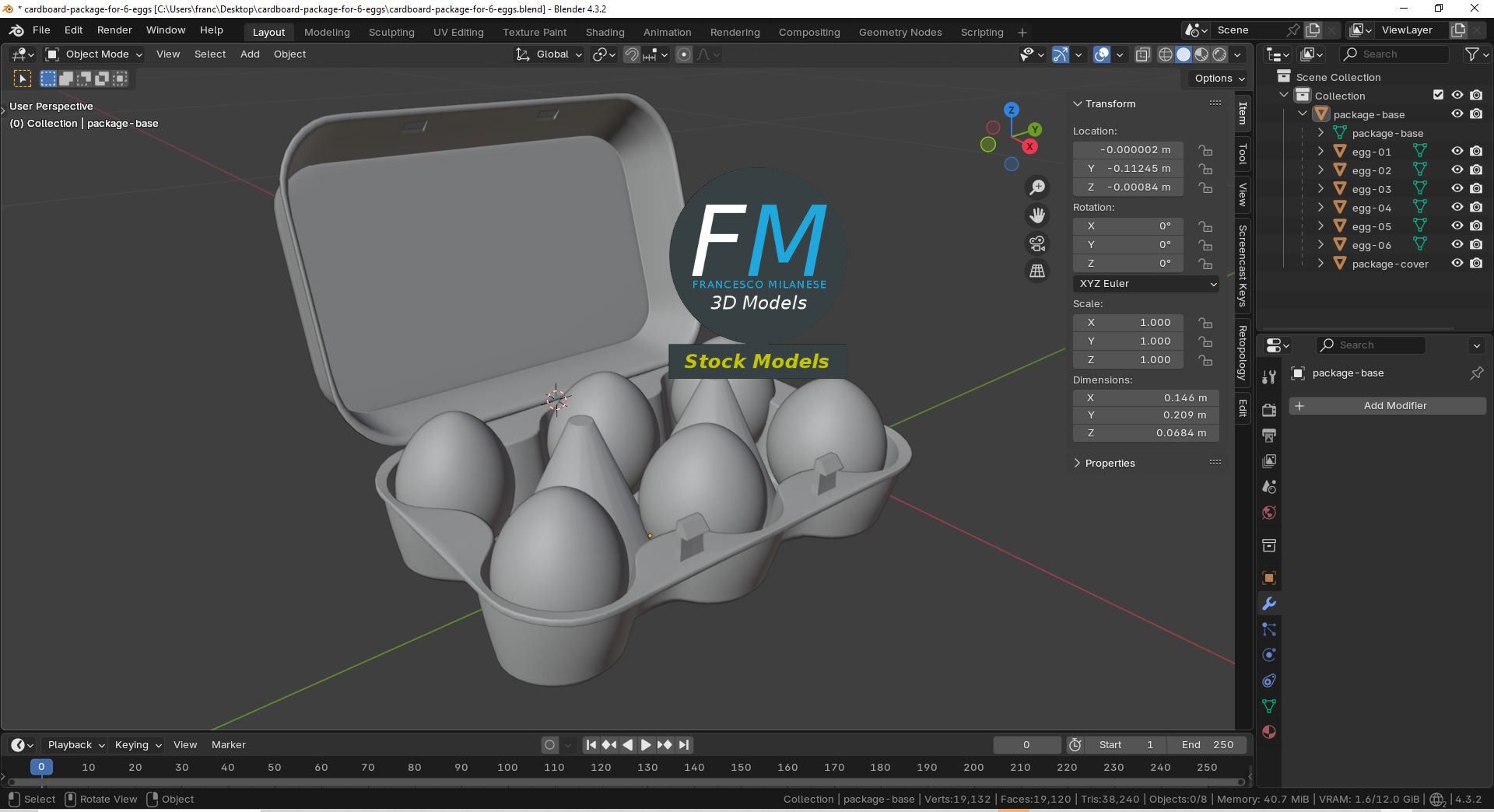Toggle viewport overlays

coord(1102,54)
